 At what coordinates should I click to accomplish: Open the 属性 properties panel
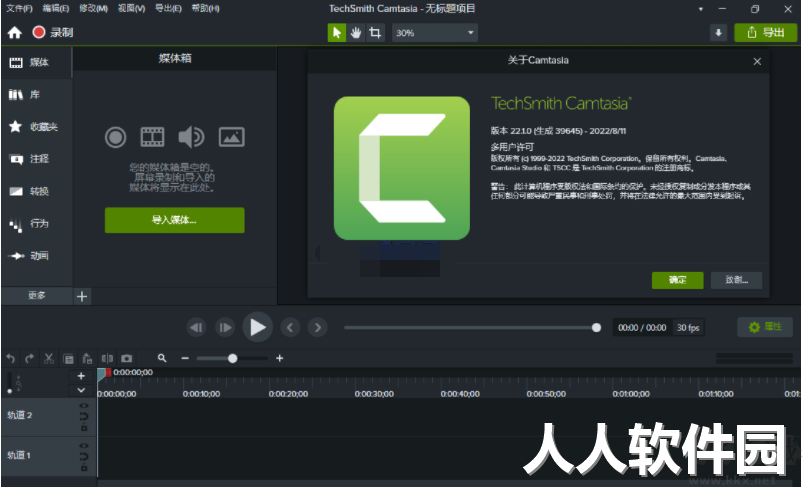pos(765,327)
